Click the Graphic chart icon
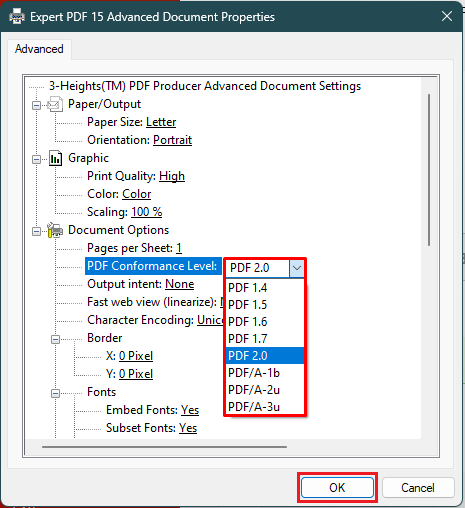 [55, 158]
